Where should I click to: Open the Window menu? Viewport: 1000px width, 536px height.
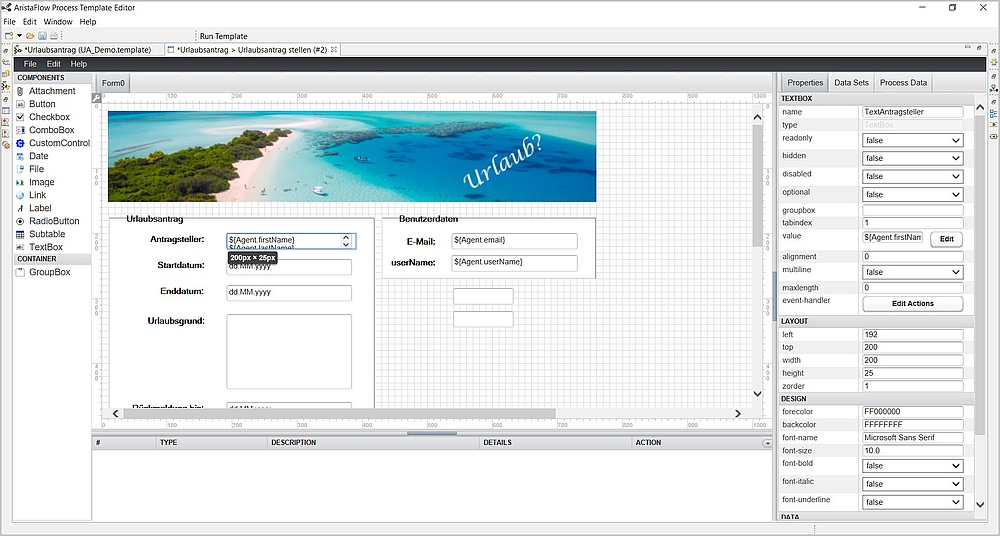tap(58, 21)
